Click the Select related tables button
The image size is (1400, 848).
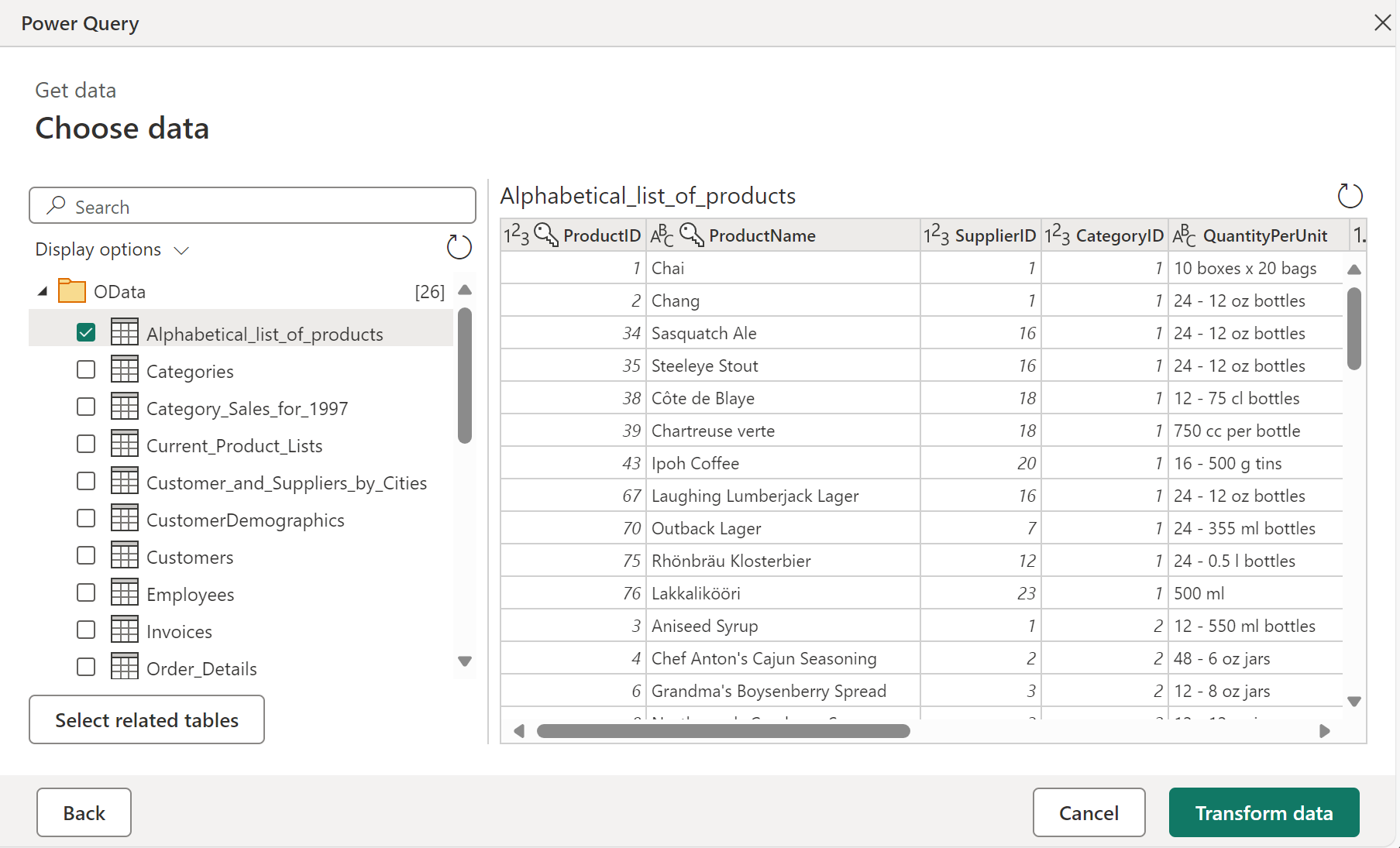146,720
